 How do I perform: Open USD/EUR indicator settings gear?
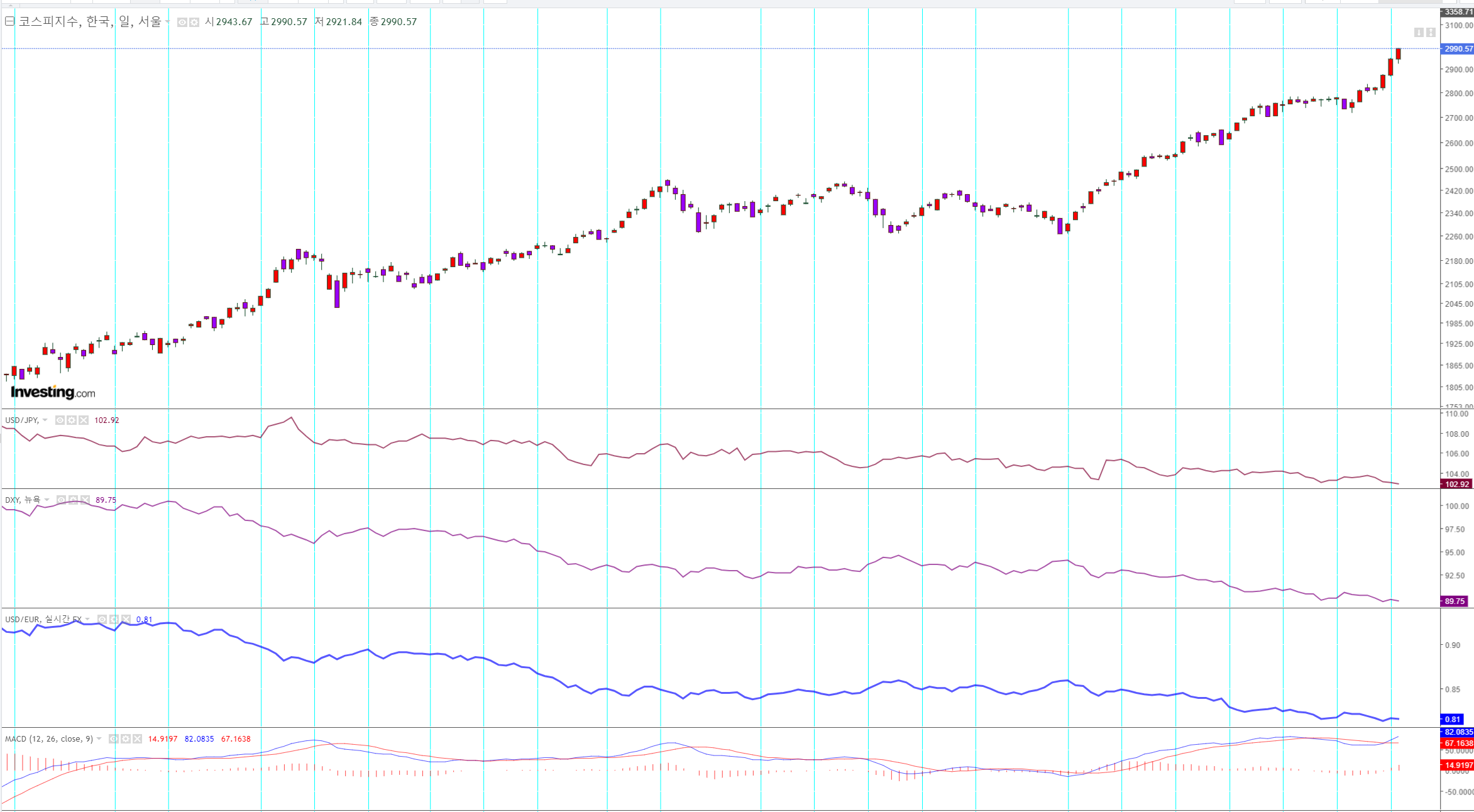[114, 620]
